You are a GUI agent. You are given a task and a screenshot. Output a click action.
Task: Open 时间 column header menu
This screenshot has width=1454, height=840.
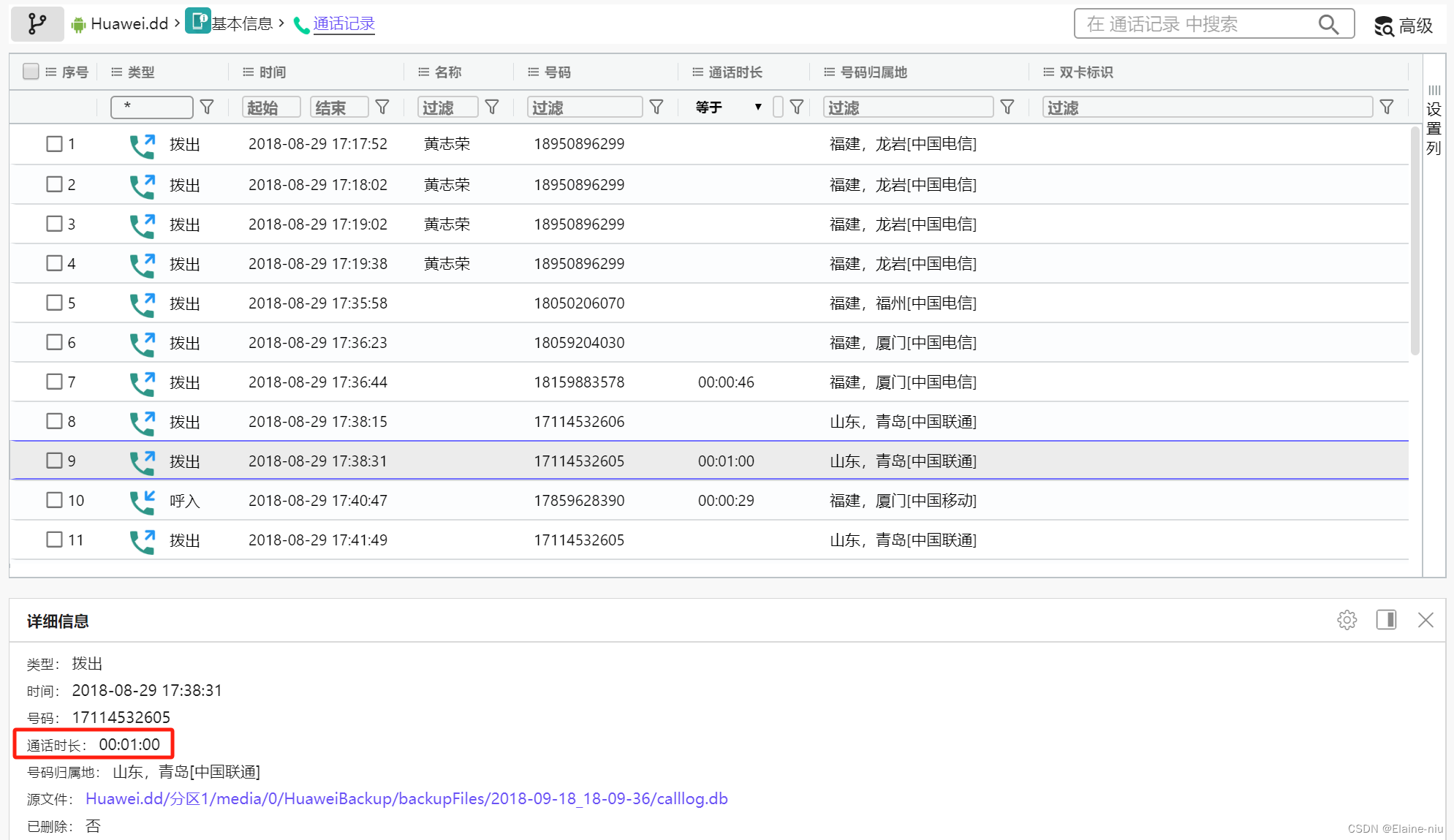(249, 72)
